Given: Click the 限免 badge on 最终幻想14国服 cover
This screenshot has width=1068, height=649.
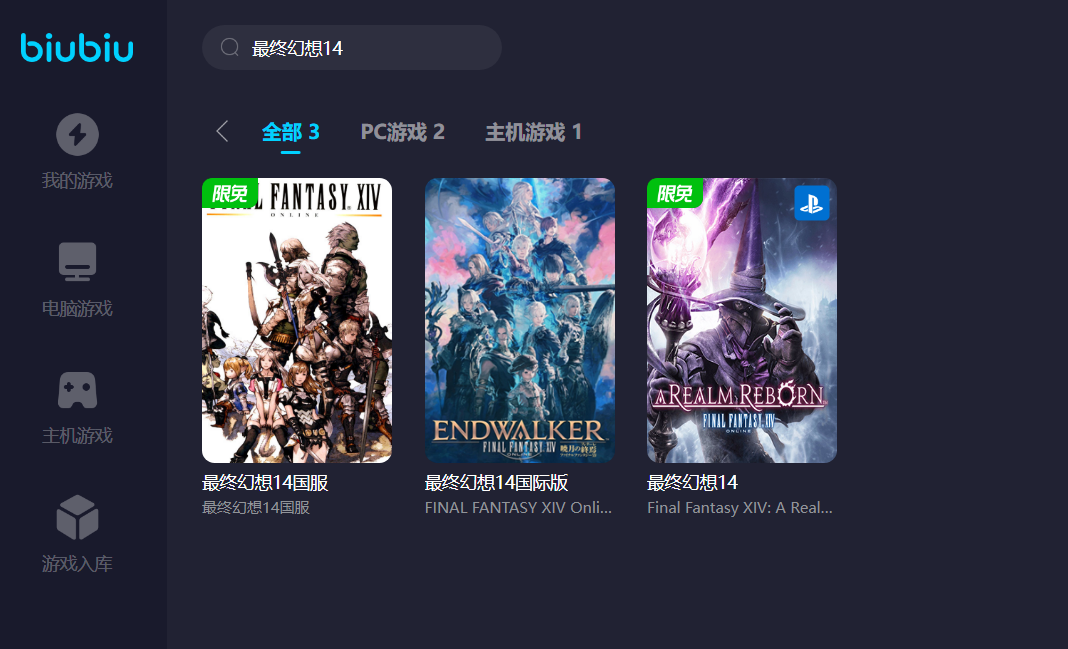Looking at the screenshot, I should pos(230,193).
